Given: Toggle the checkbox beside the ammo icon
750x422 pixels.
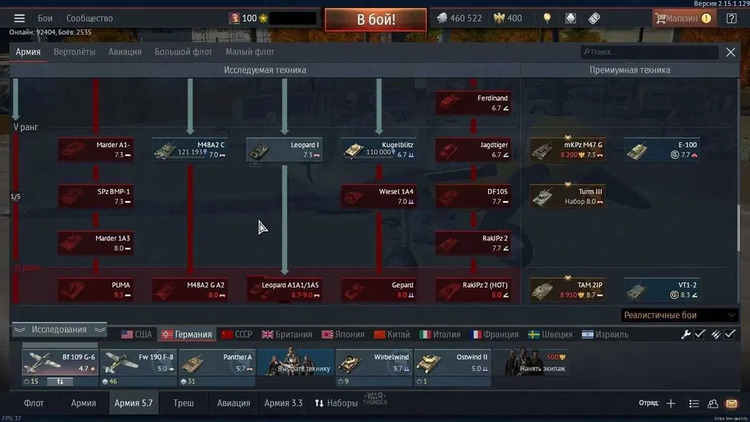Looking at the screenshot, I should click(730, 334).
